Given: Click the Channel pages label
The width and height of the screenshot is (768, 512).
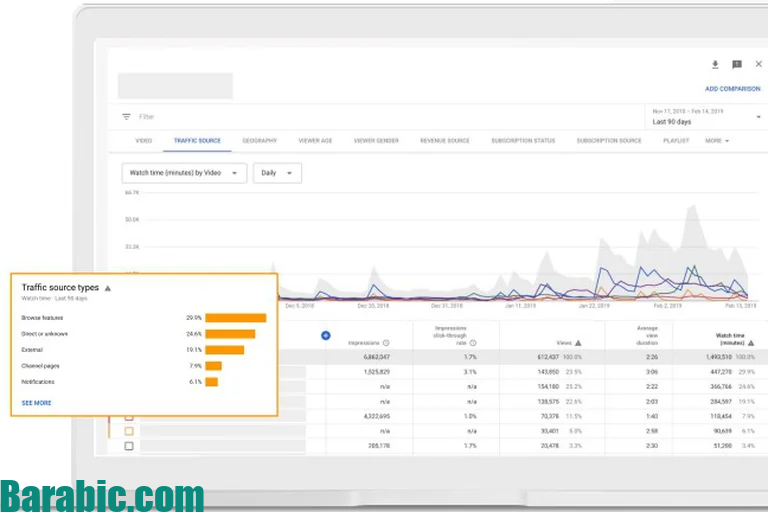Looking at the screenshot, I should click(x=40, y=366).
